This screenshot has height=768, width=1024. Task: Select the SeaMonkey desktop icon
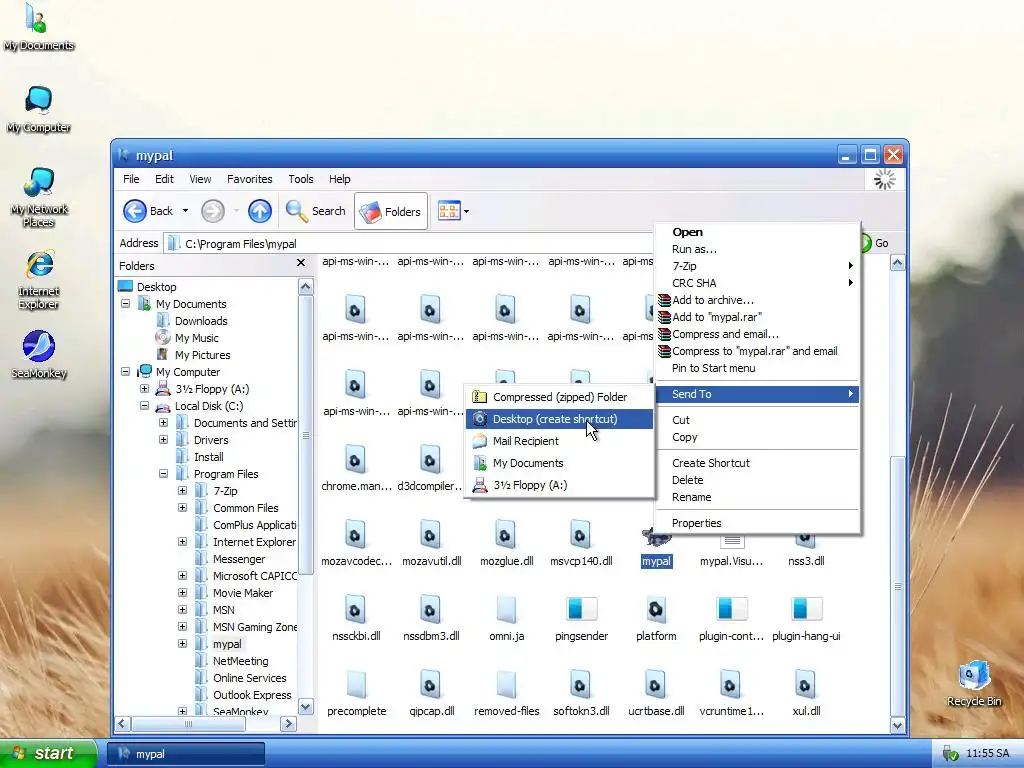coord(38,355)
